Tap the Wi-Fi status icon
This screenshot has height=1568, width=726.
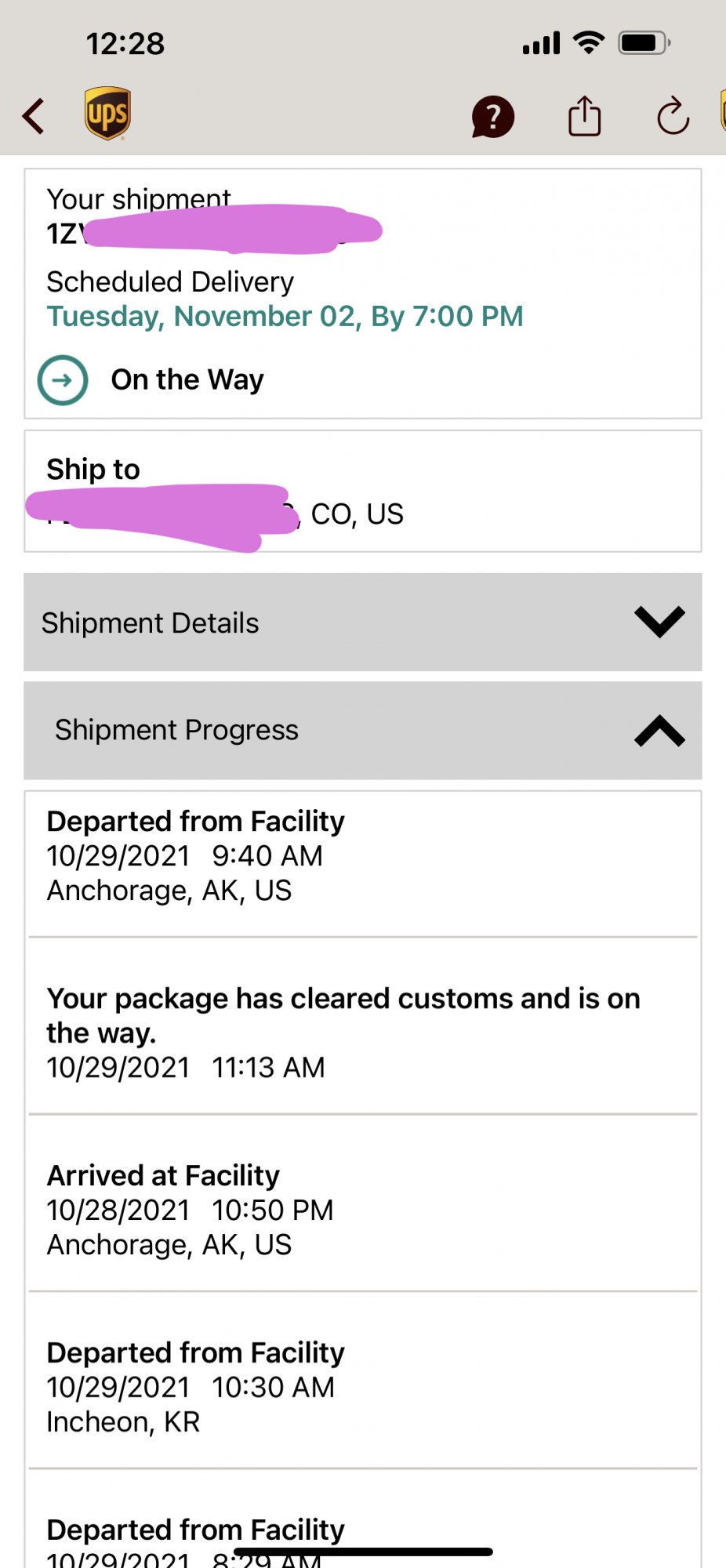point(588,42)
